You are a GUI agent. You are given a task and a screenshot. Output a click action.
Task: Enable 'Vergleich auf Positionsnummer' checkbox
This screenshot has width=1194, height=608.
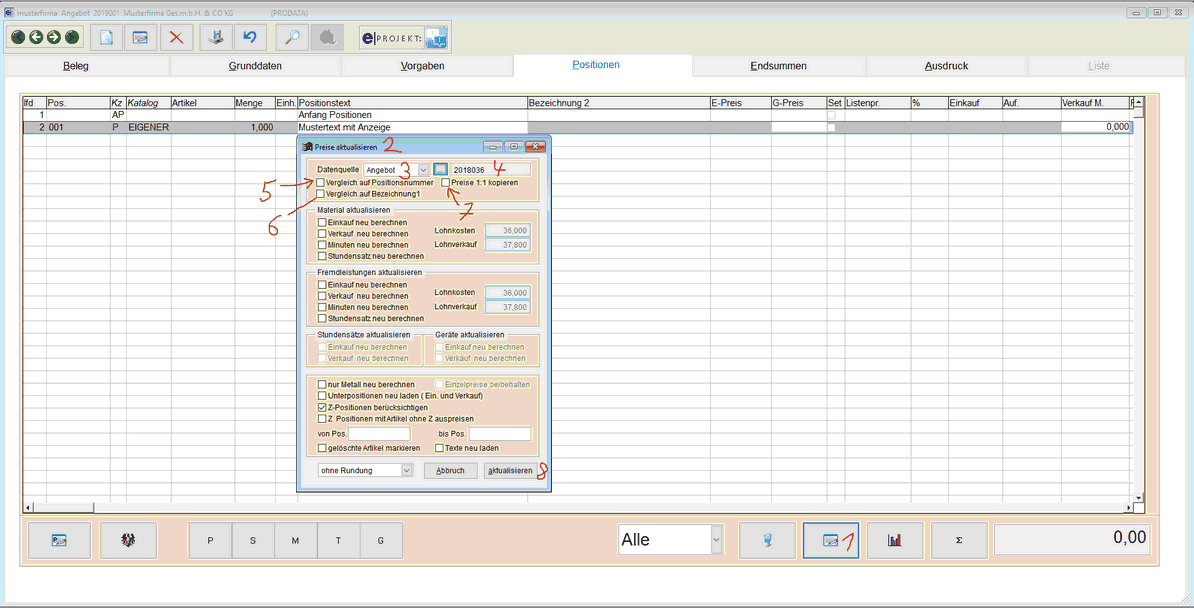point(321,184)
